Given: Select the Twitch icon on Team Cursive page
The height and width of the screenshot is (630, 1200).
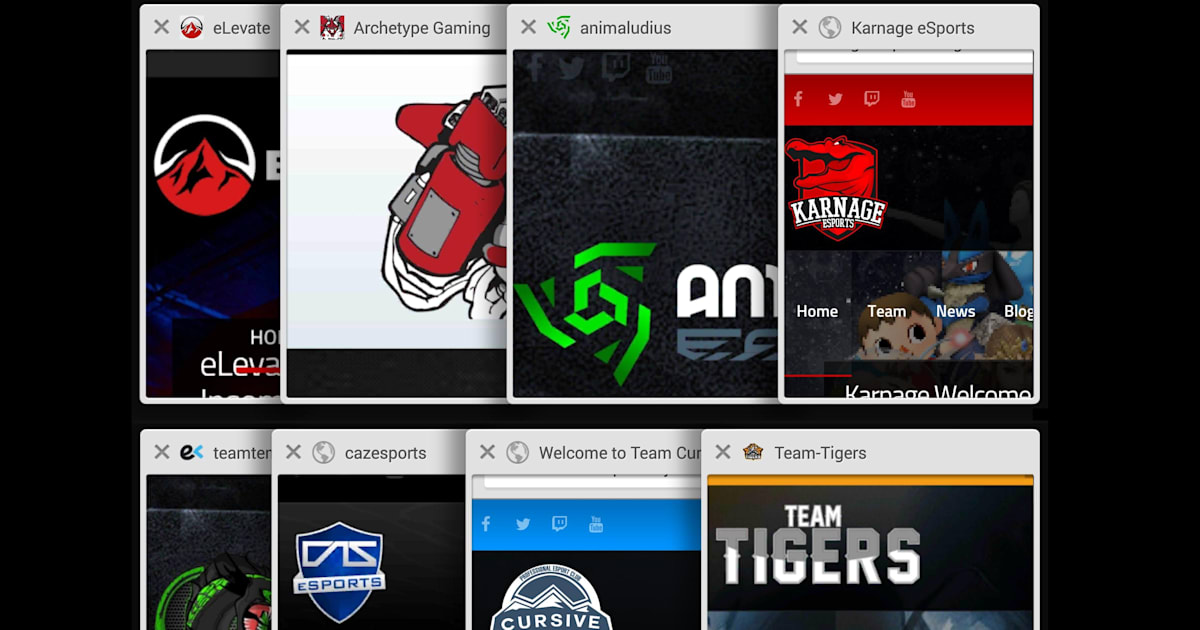Looking at the screenshot, I should click(x=560, y=523).
